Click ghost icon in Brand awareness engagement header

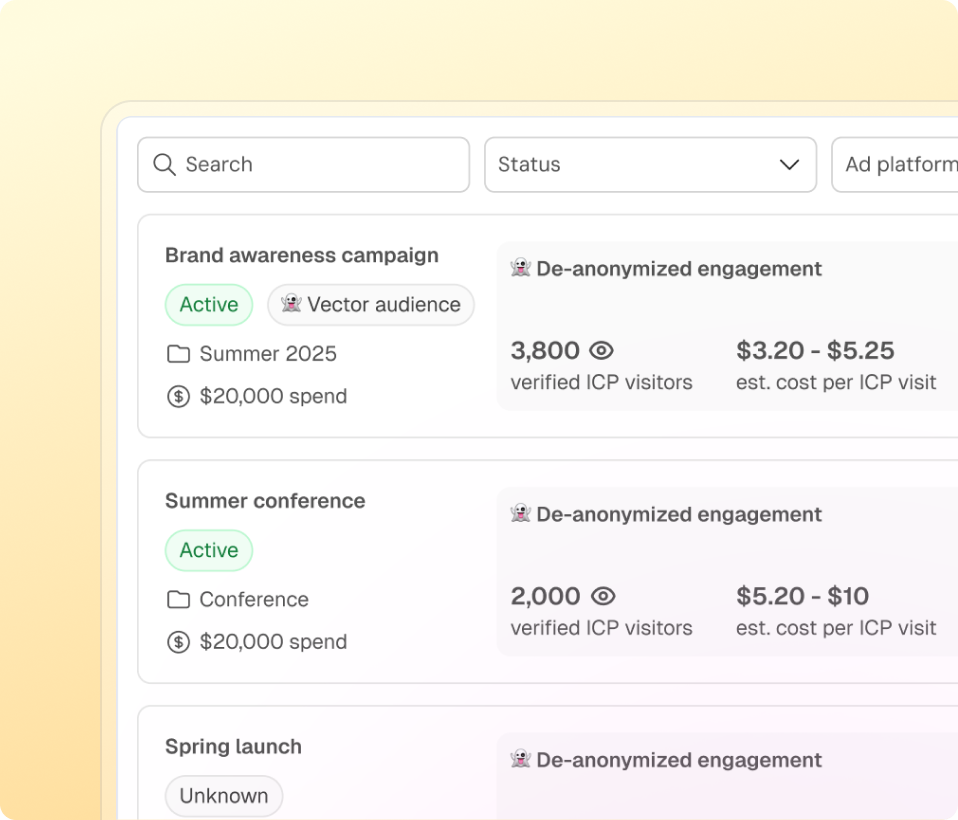click(x=521, y=267)
